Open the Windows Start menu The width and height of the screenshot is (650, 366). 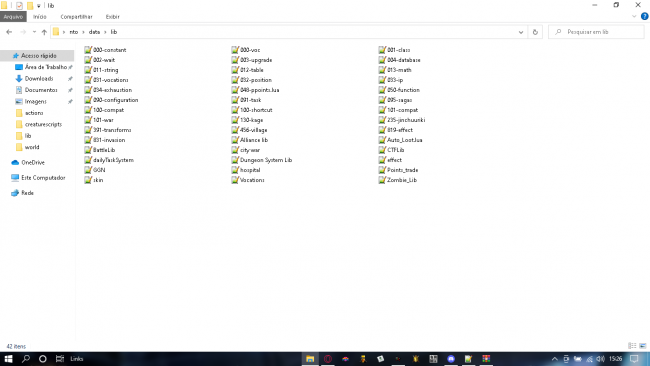[x=8, y=359]
